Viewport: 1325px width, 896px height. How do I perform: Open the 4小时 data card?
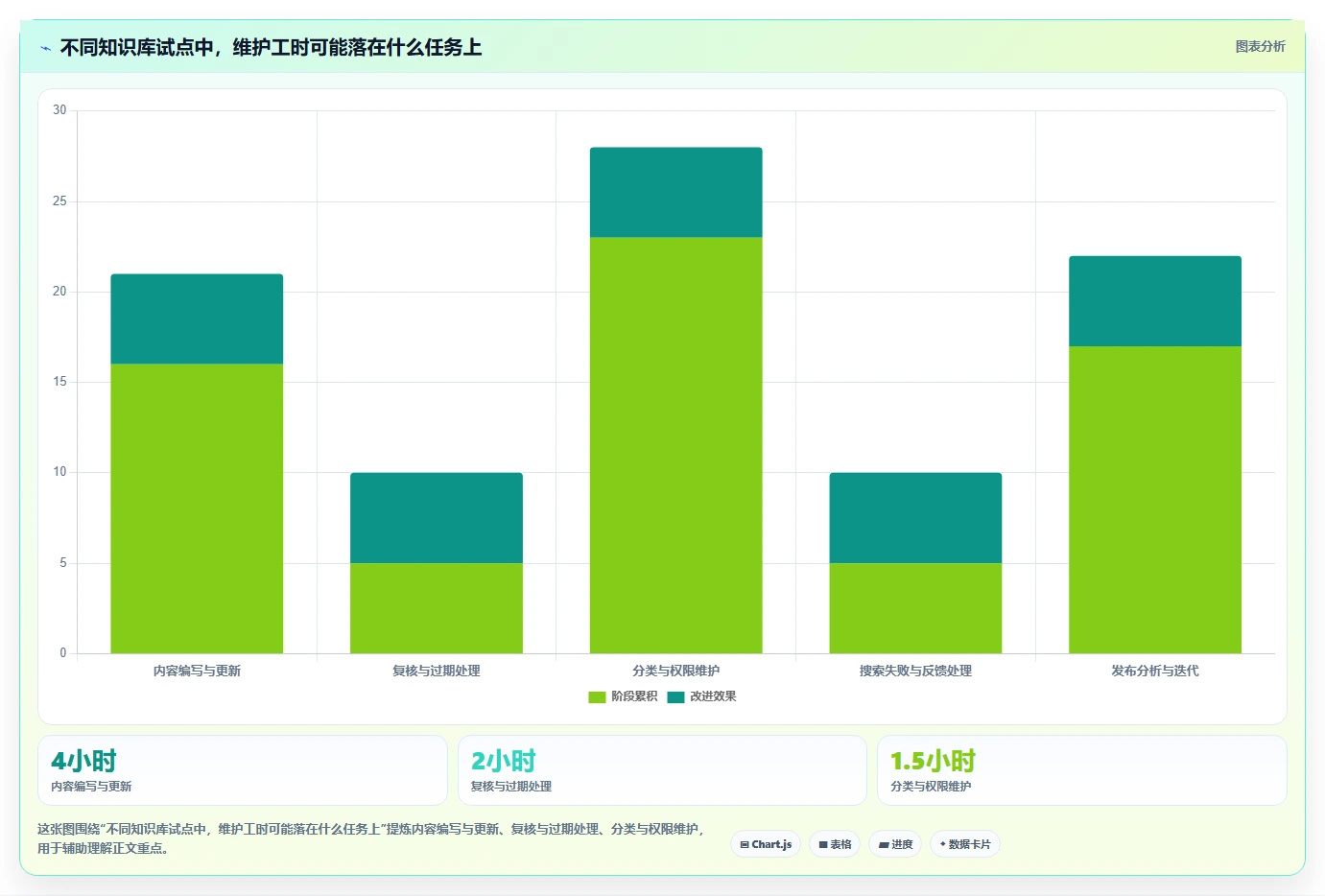click(243, 770)
